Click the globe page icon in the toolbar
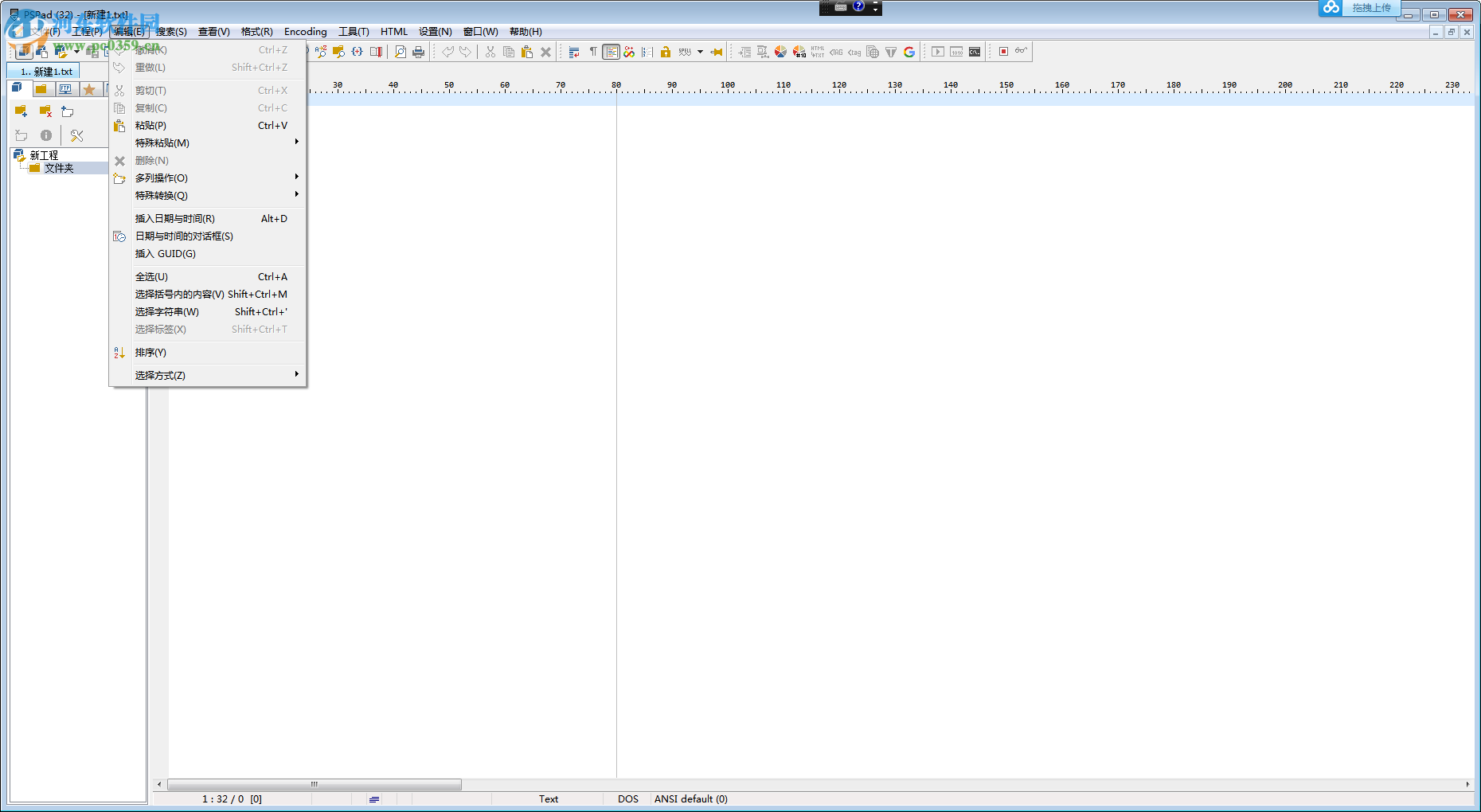1481x812 pixels. pyautogui.click(x=873, y=52)
